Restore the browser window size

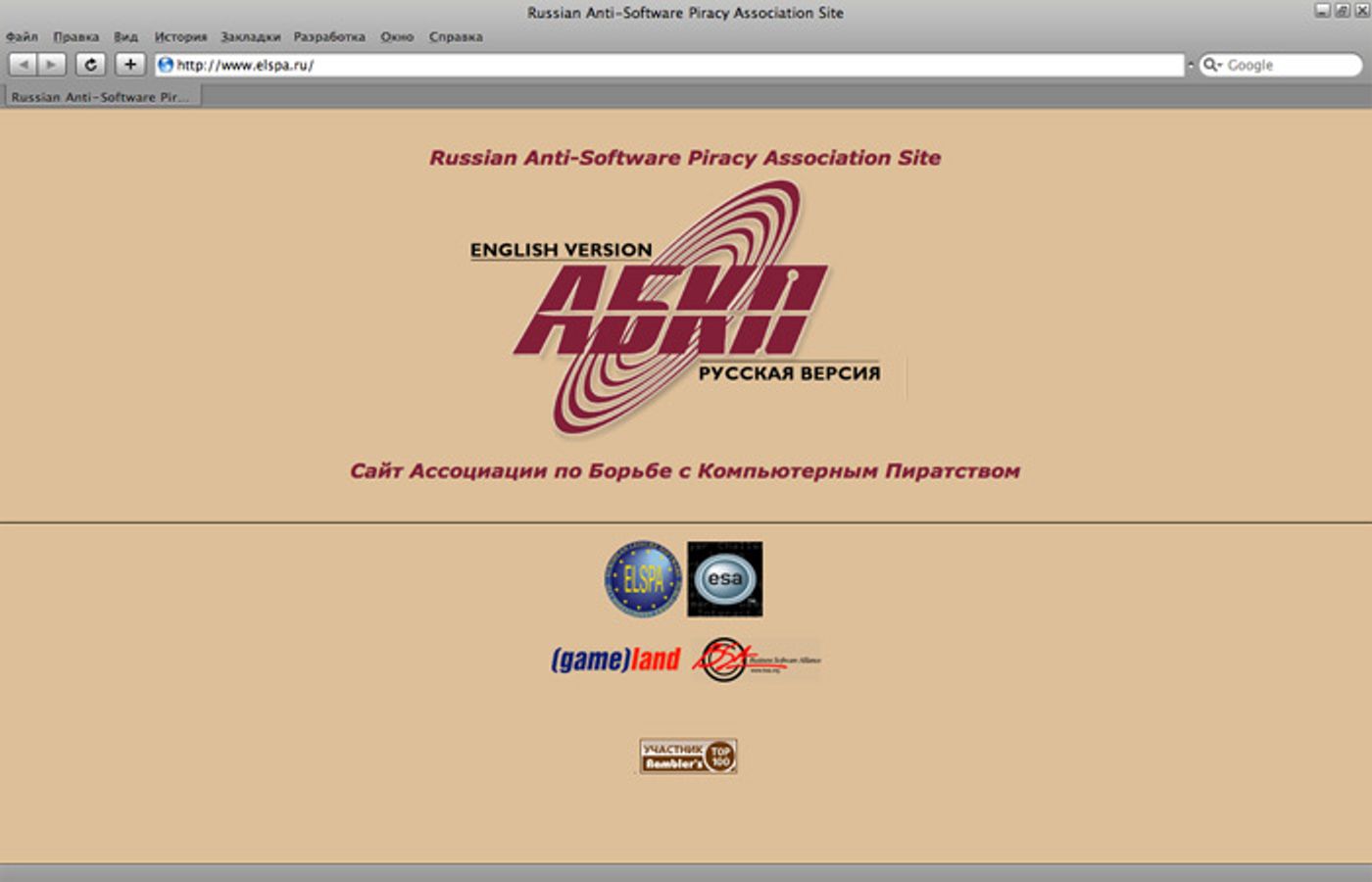tap(1342, 11)
